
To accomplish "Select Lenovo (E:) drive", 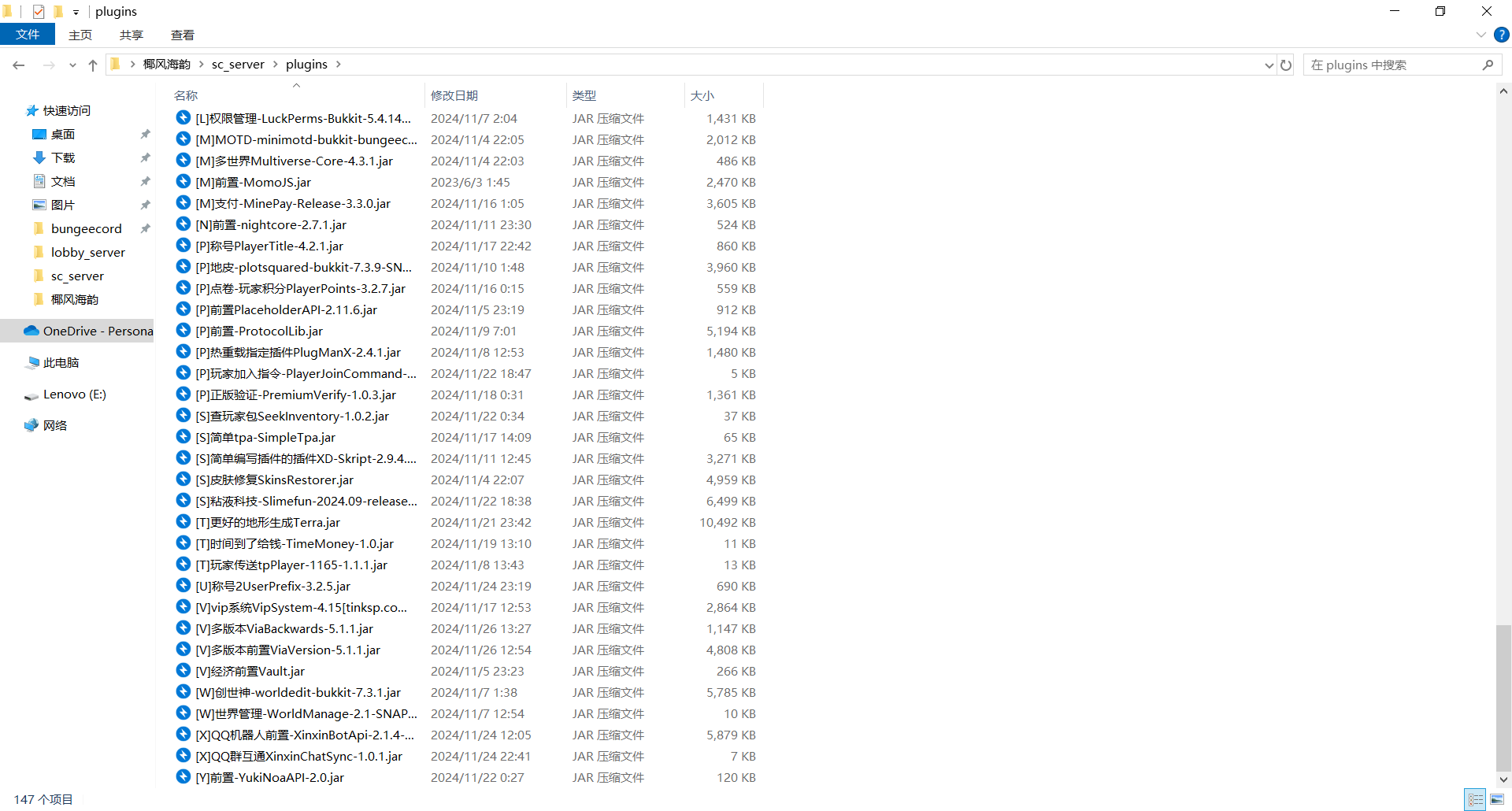I will click(x=74, y=394).
